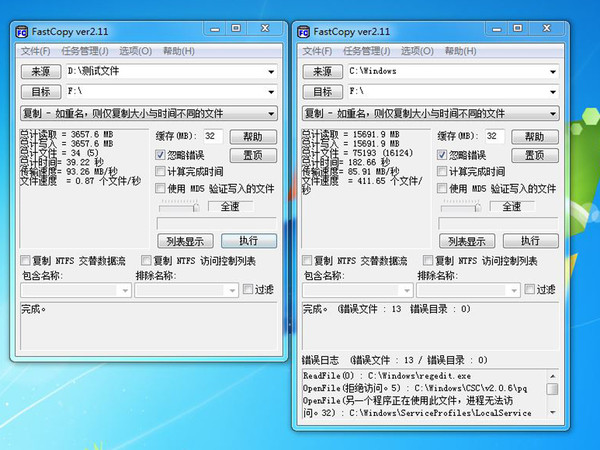The height and width of the screenshot is (450, 600).
Task: Enable 计算完成时间 in left window
Action: tap(160, 171)
